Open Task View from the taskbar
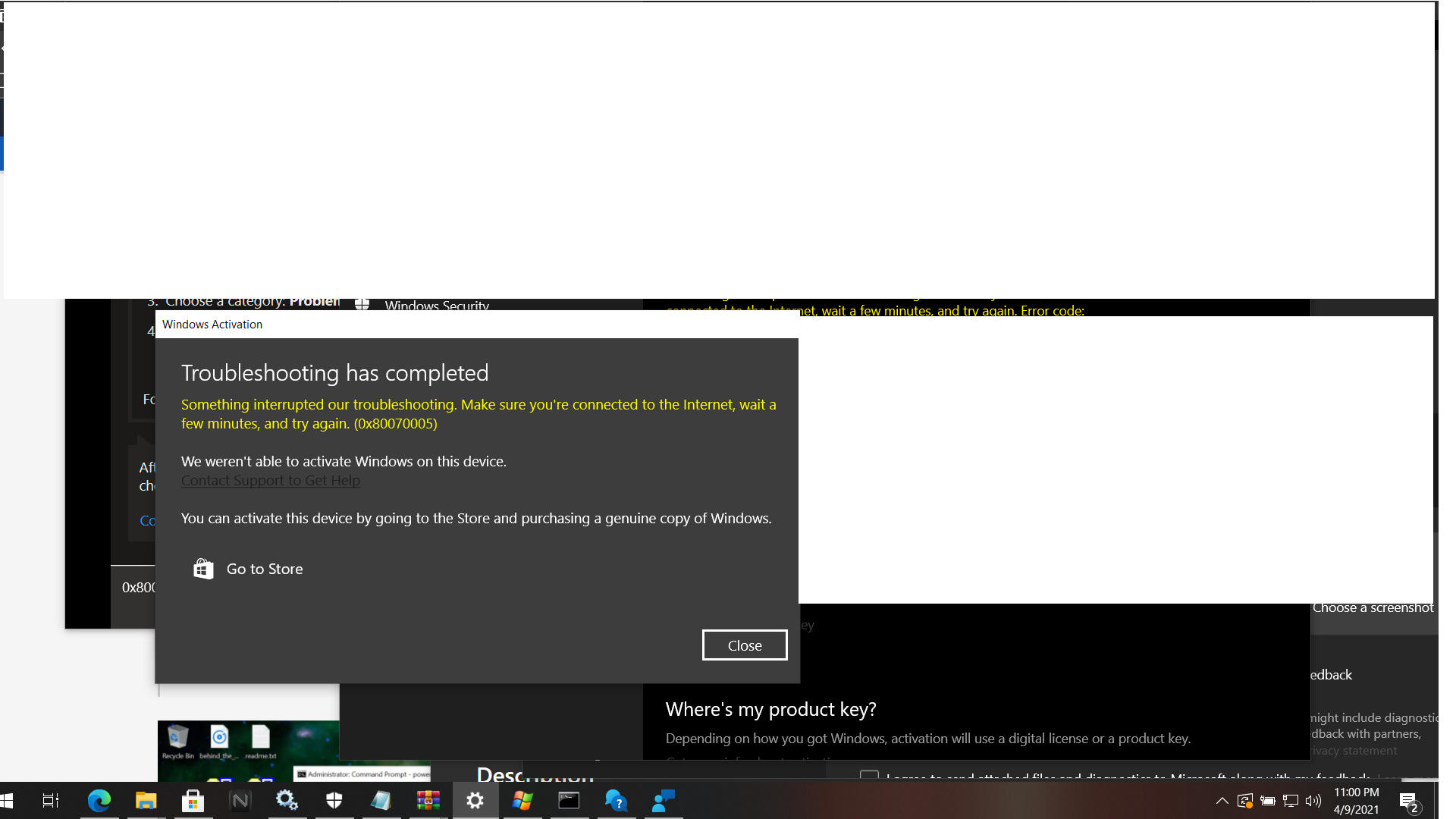Screen dimensions: 1456x819 [x=51, y=800]
